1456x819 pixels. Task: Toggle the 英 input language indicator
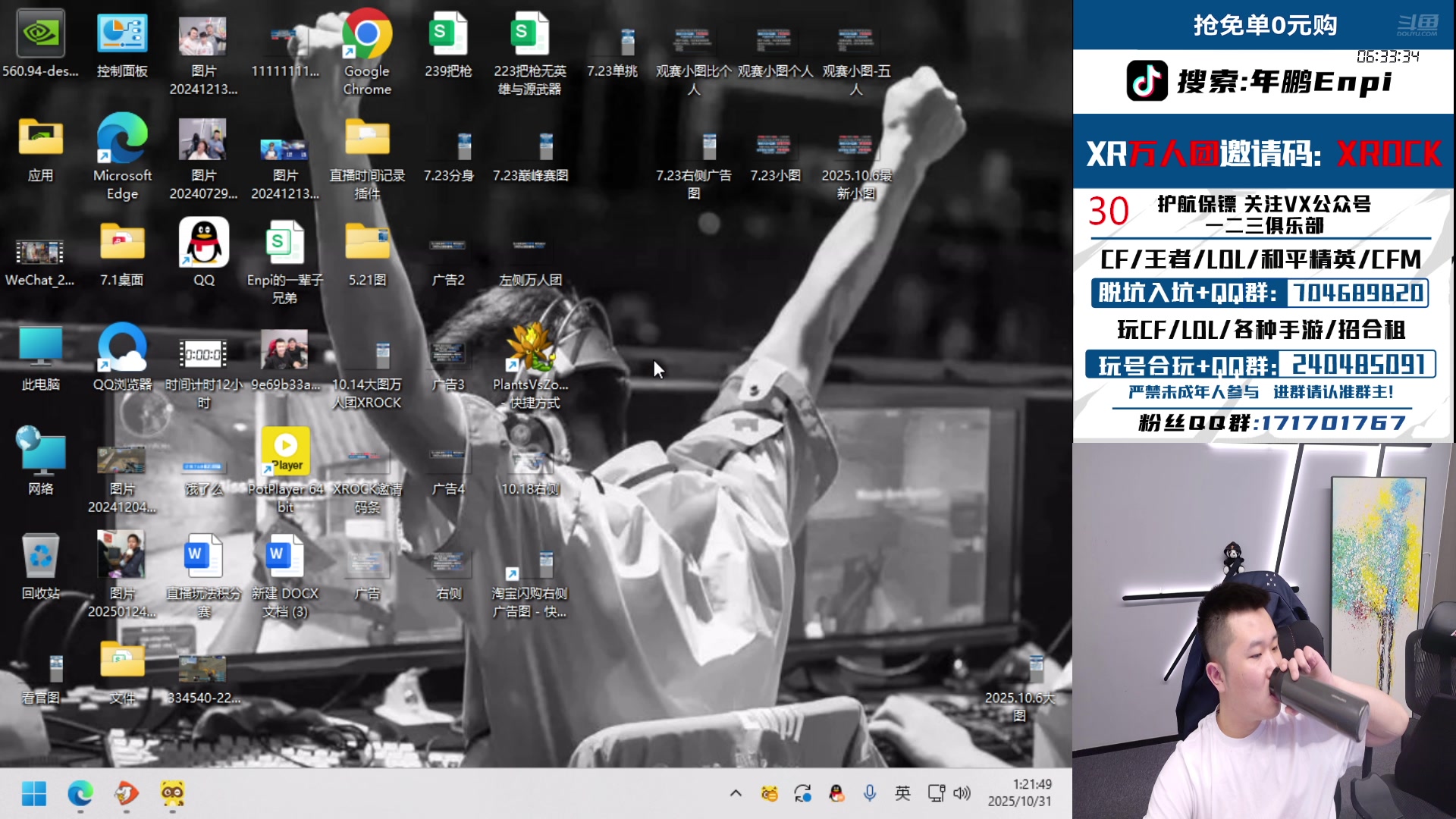click(x=902, y=793)
